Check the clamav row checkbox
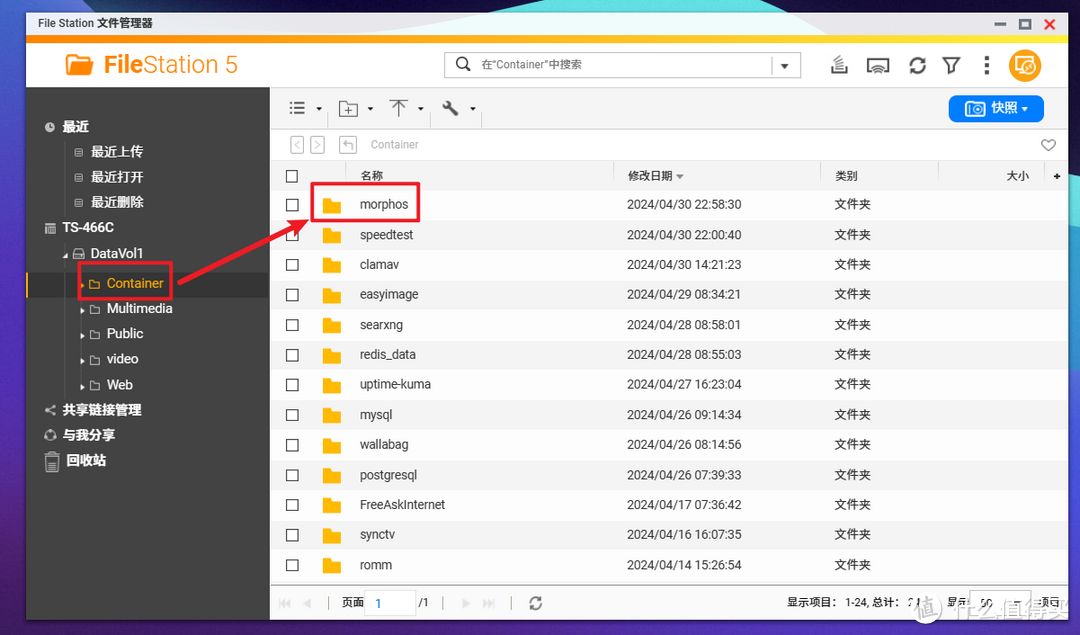Screen dimensions: 1080x635 292,264
